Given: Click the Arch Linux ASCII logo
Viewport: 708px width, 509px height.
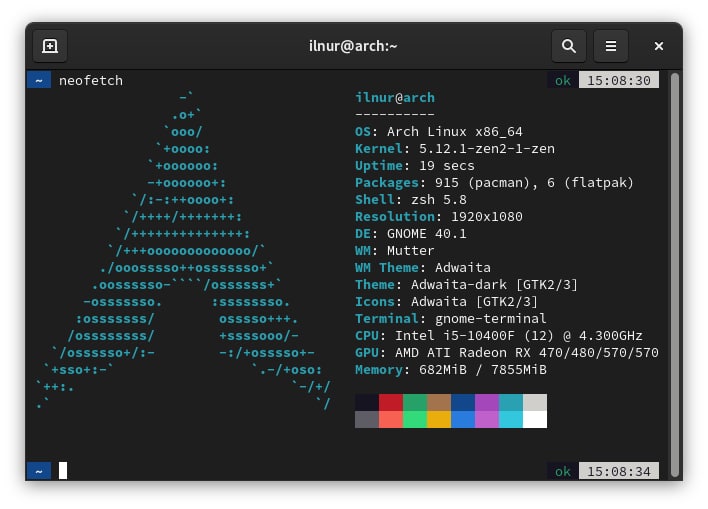Looking at the screenshot, I should [x=183, y=251].
